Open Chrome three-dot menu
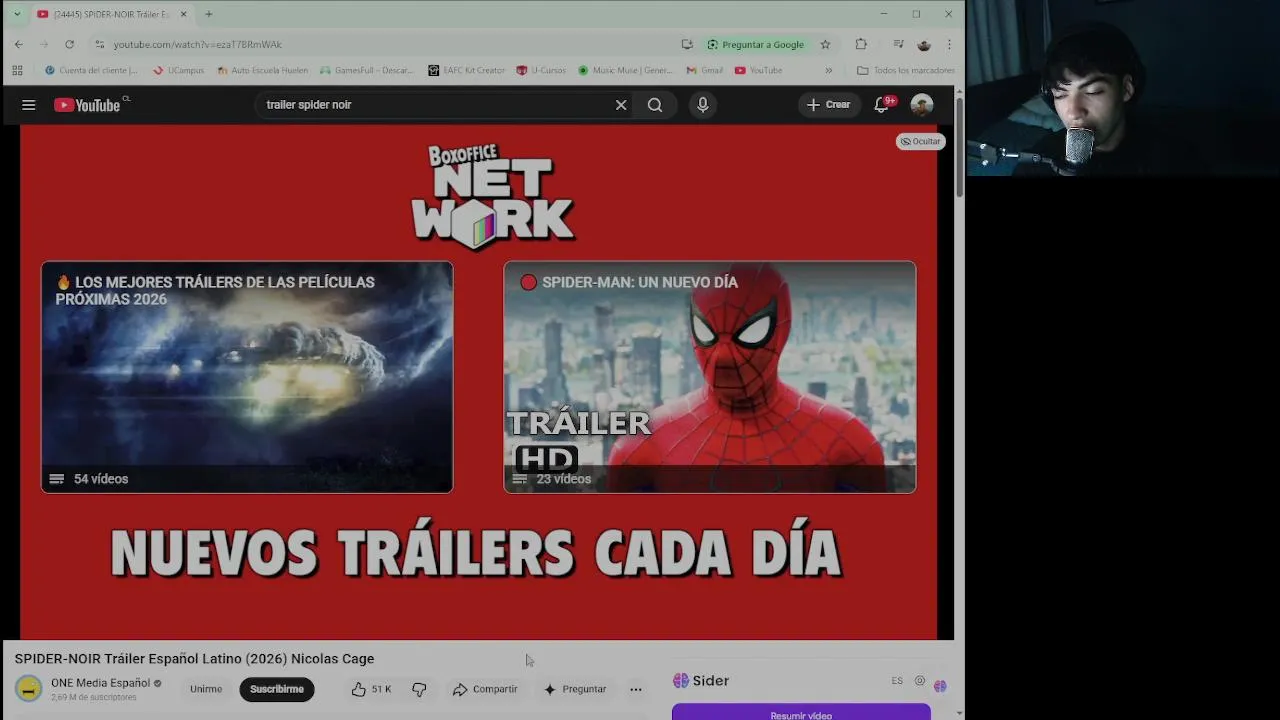This screenshot has height=720, width=1280. (x=949, y=44)
